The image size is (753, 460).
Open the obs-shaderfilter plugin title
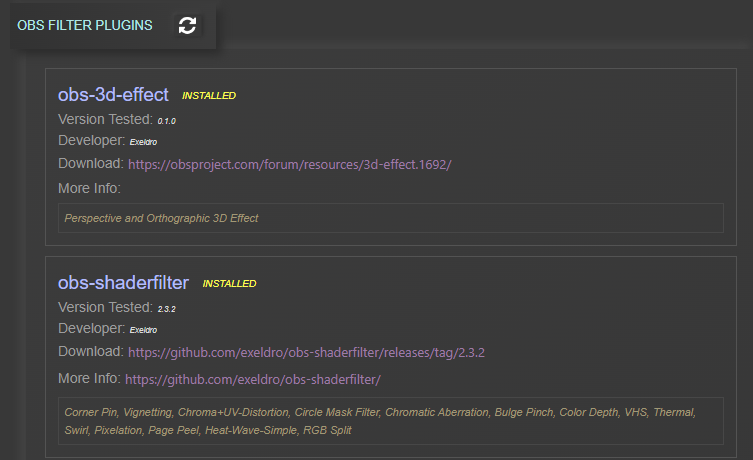click(x=123, y=283)
